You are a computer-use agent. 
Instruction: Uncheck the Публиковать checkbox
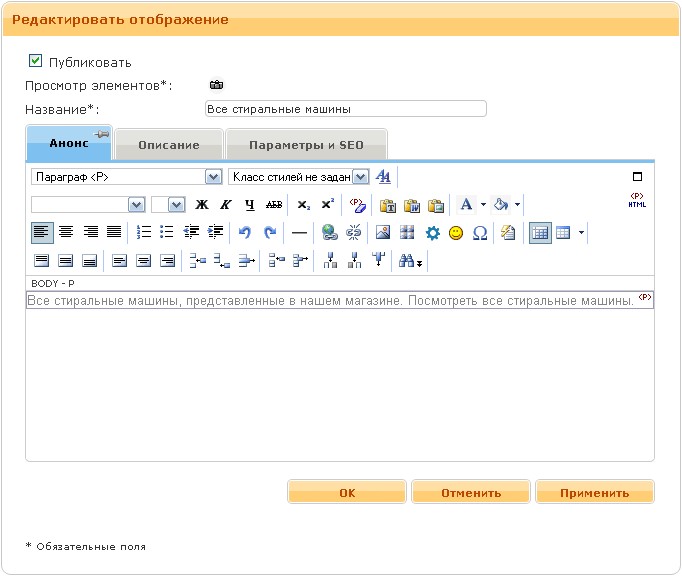click(x=36, y=61)
